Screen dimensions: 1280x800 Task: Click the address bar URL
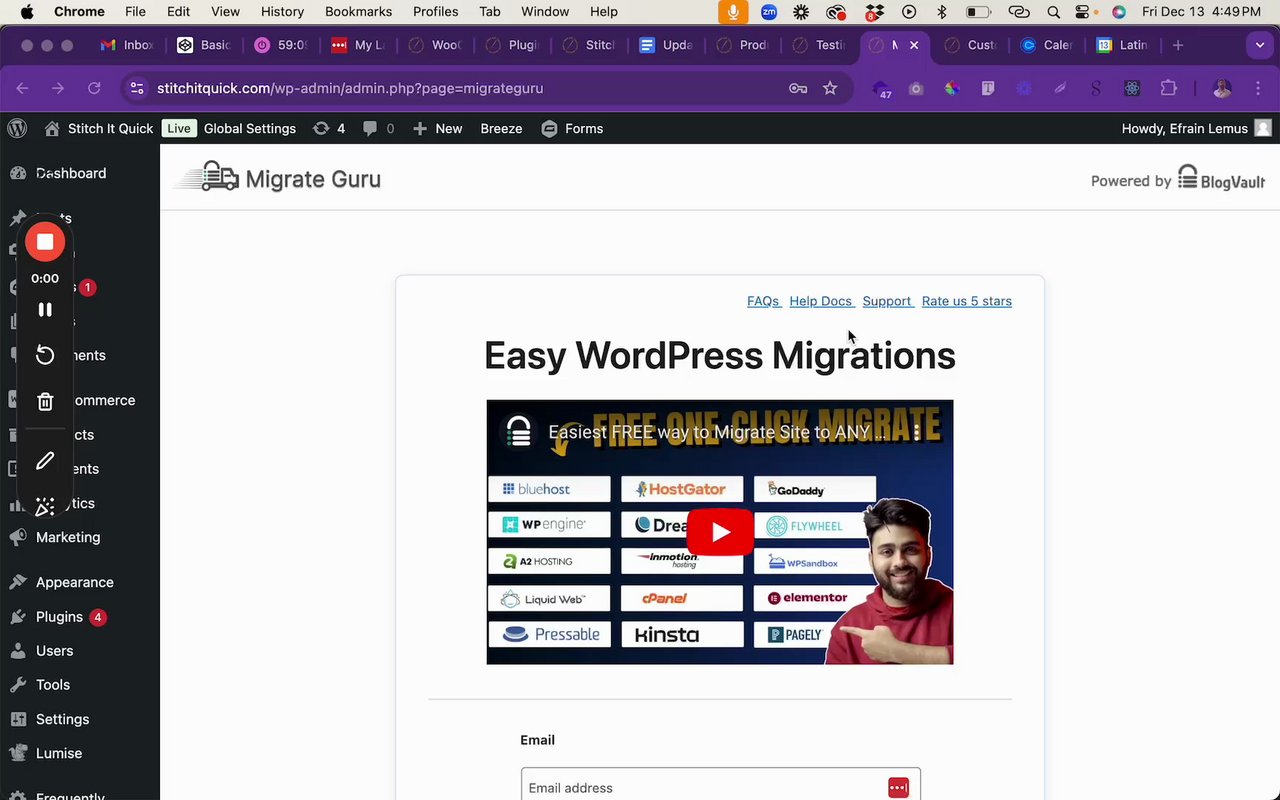350,88
